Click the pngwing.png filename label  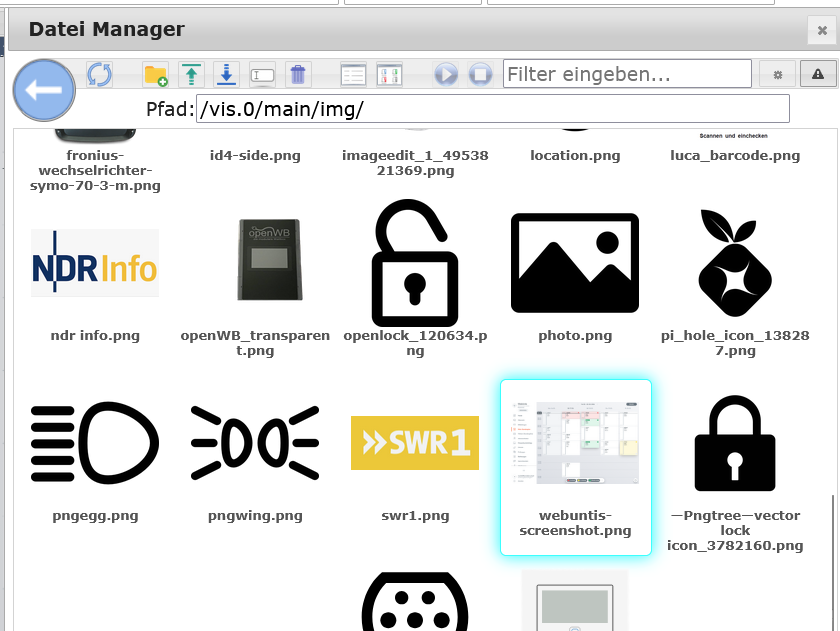coord(255,515)
